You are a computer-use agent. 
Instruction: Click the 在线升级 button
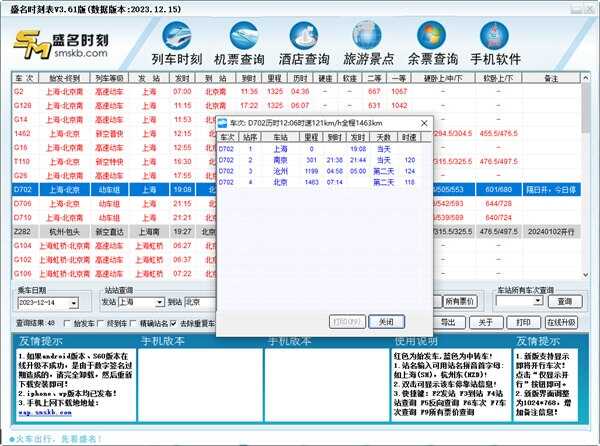coord(561,323)
